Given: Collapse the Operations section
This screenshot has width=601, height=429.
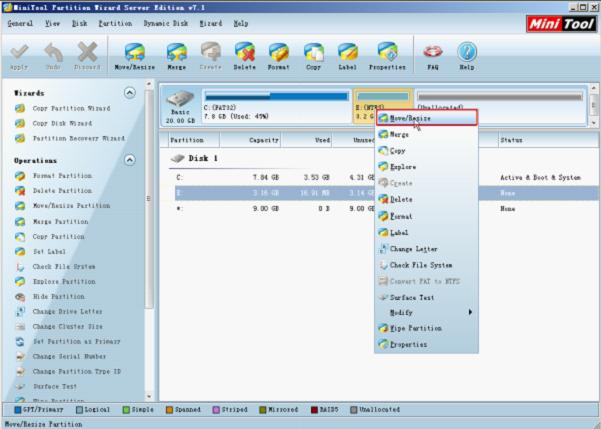Looking at the screenshot, I should coord(130,160).
